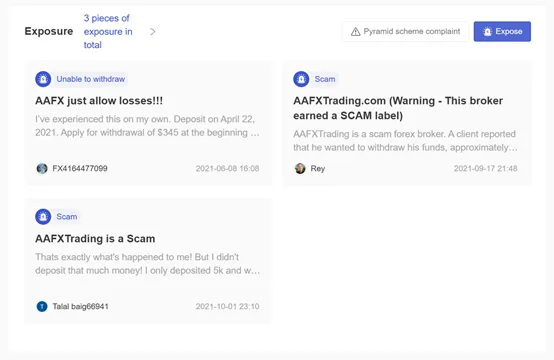Click the Talal baig66941 avatar
Image resolution: width=554 pixels, height=360 pixels.
[42, 306]
